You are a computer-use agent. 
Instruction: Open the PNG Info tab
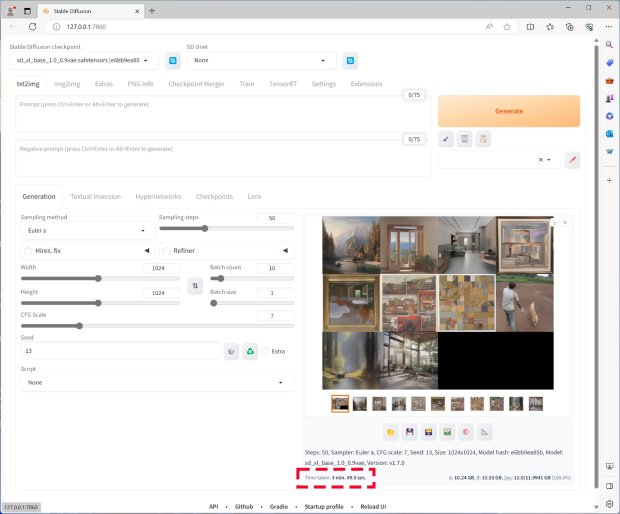(140, 84)
